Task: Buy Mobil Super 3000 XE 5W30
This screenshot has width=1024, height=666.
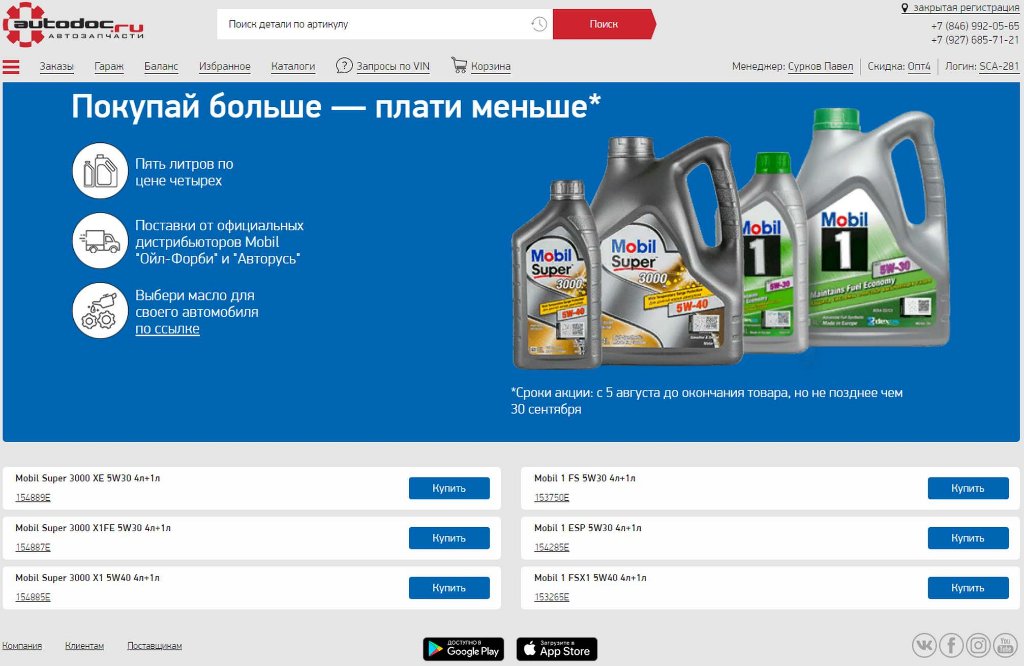Action: click(449, 488)
